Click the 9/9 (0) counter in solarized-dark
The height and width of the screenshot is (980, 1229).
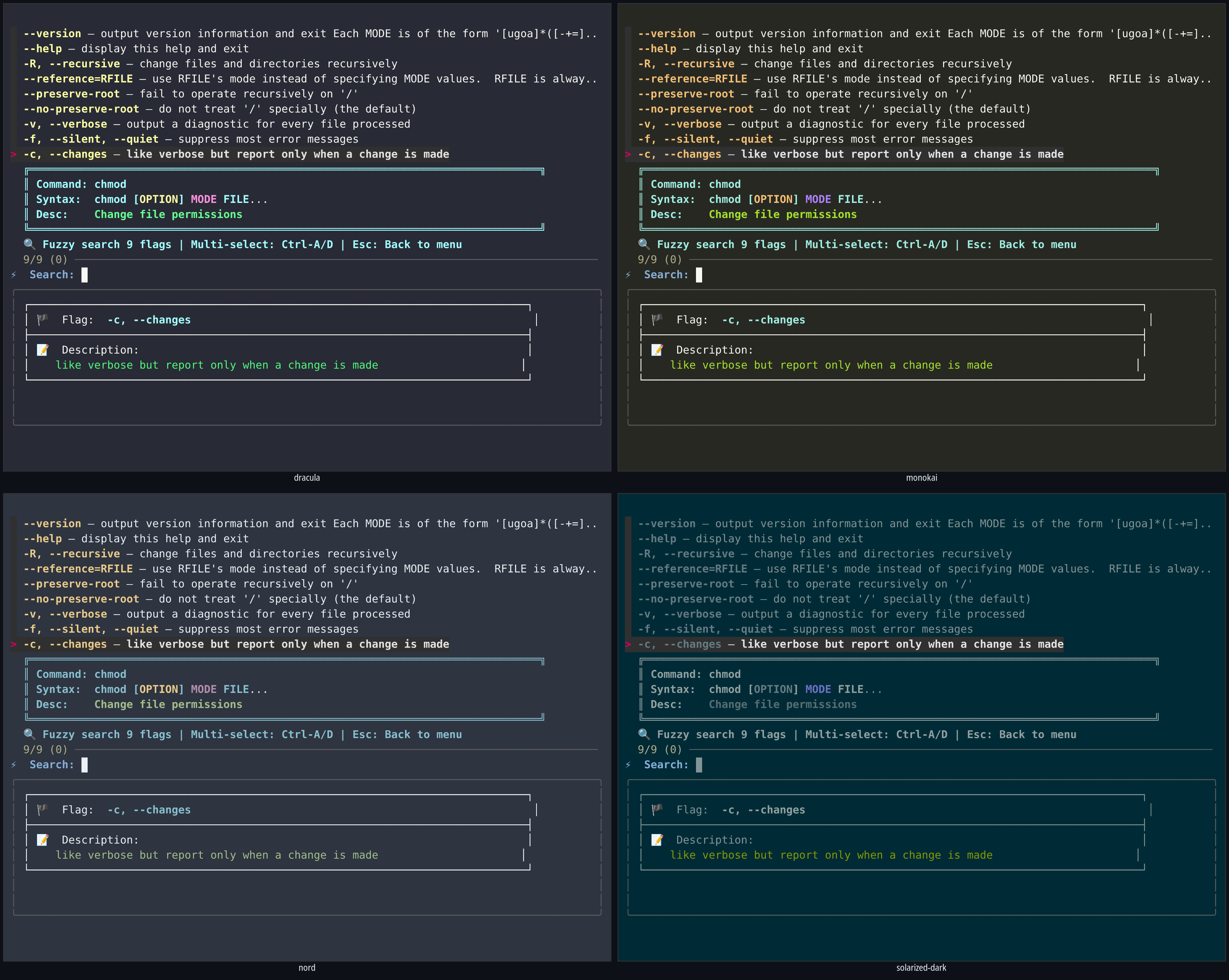tap(660, 750)
